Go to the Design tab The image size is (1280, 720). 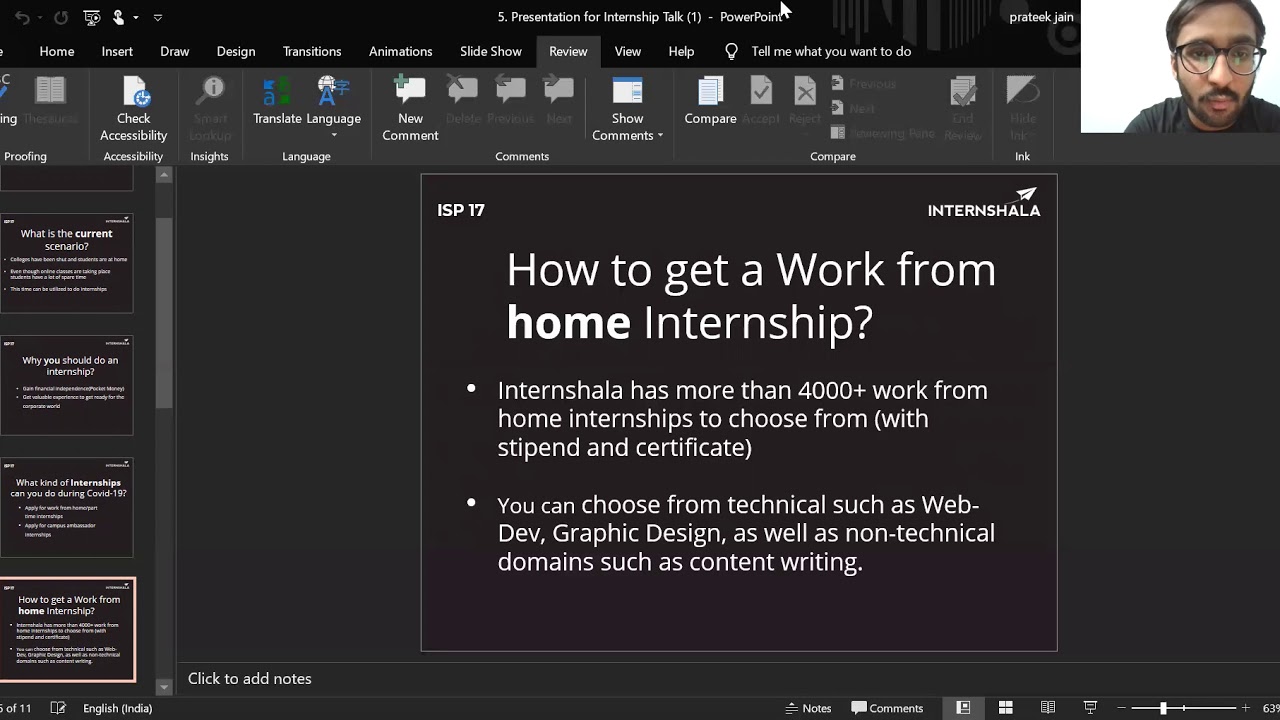coord(236,51)
